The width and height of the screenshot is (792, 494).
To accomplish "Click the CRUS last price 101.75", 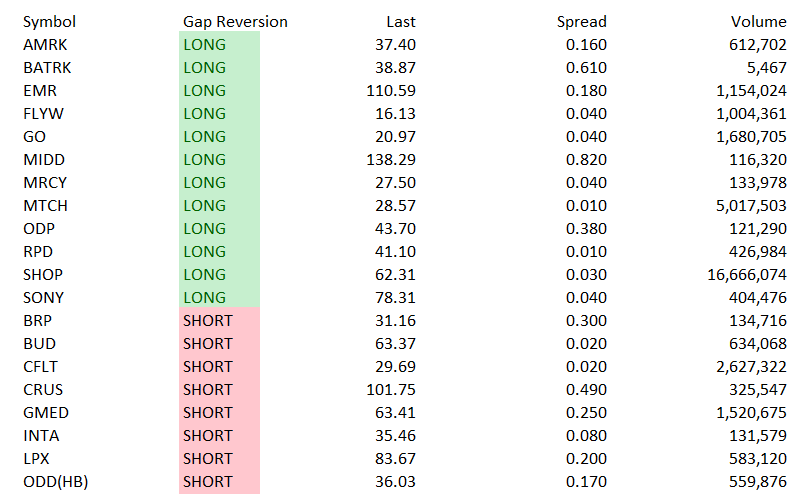I will coord(391,390).
